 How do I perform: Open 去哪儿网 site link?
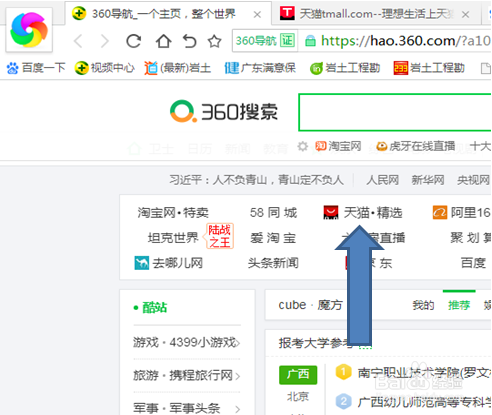[178, 263]
